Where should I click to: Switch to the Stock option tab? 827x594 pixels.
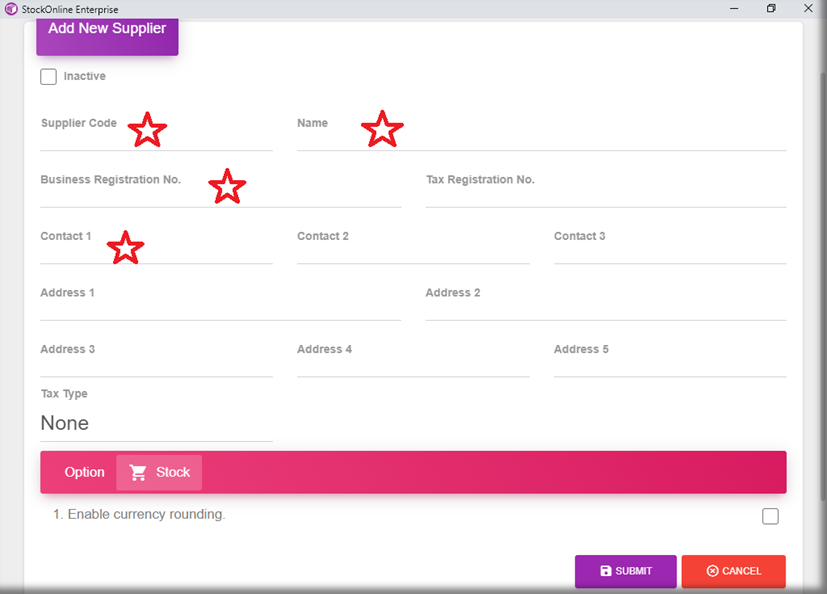coord(159,472)
